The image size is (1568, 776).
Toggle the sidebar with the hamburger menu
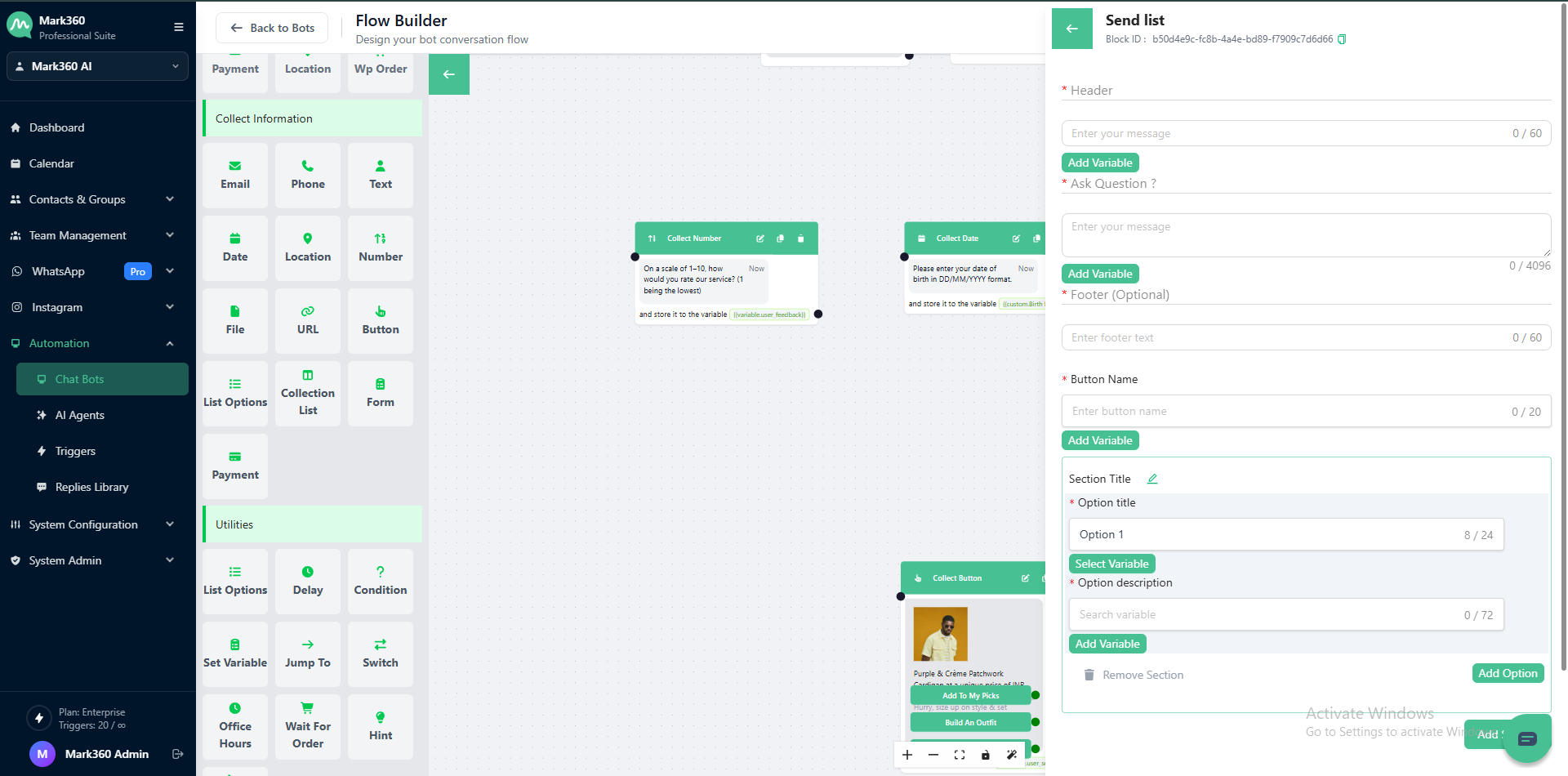[x=178, y=27]
